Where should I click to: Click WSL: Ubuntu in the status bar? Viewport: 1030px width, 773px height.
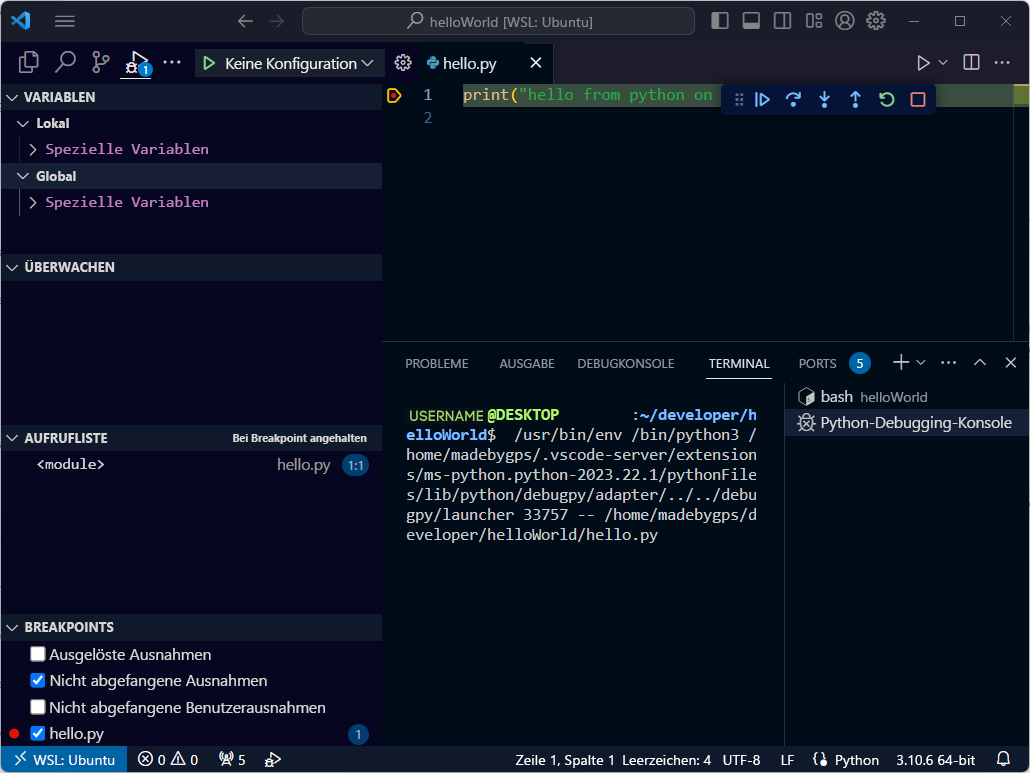64,759
